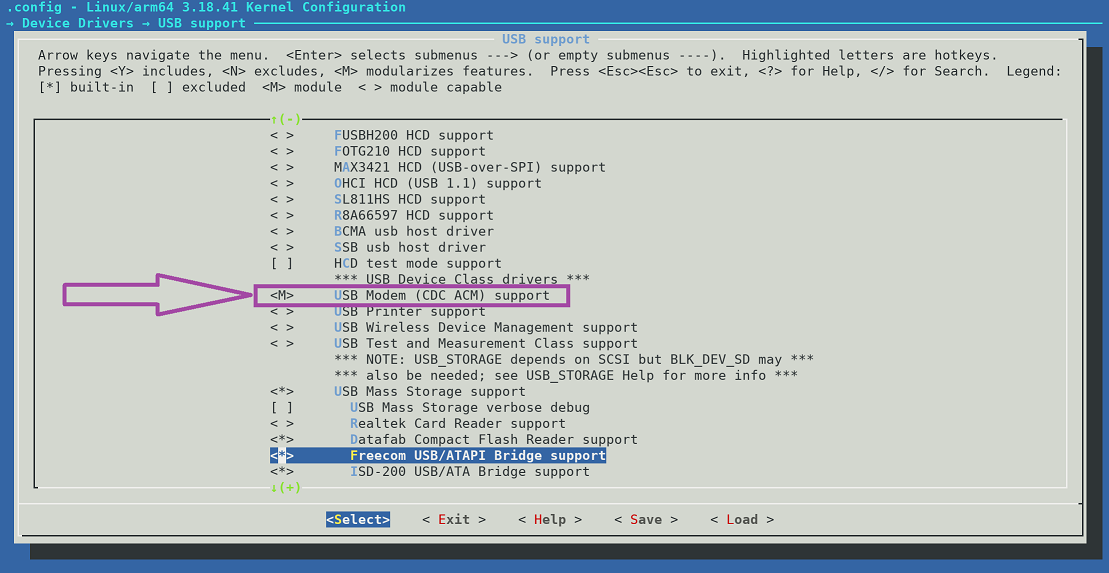Click the Select button at bottom
This screenshot has height=573, width=1109.
[357, 519]
